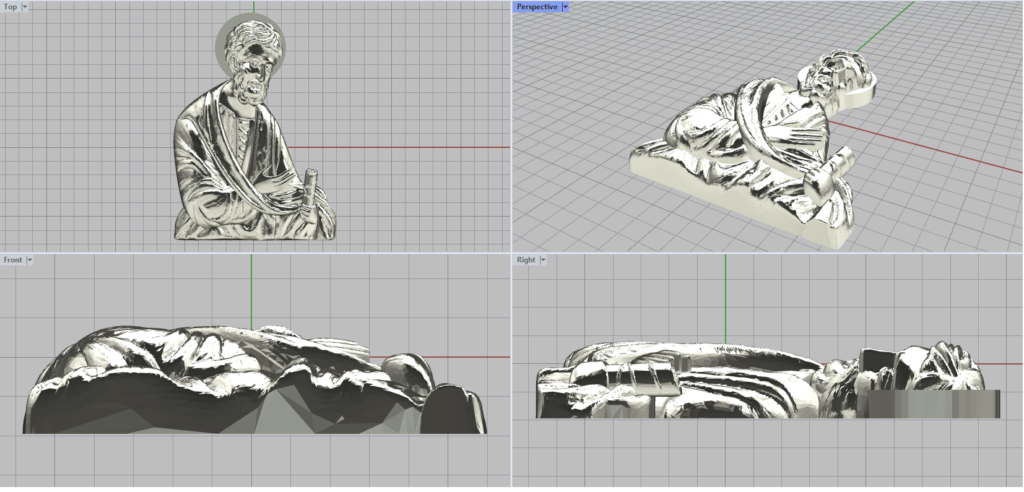Click the green axis line in Front view
Viewport: 1024px width, 492px height.
pyautogui.click(x=251, y=290)
